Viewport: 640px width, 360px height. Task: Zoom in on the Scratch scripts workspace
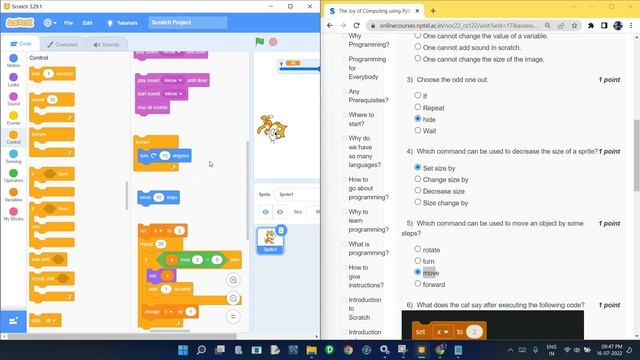pyautogui.click(x=233, y=280)
